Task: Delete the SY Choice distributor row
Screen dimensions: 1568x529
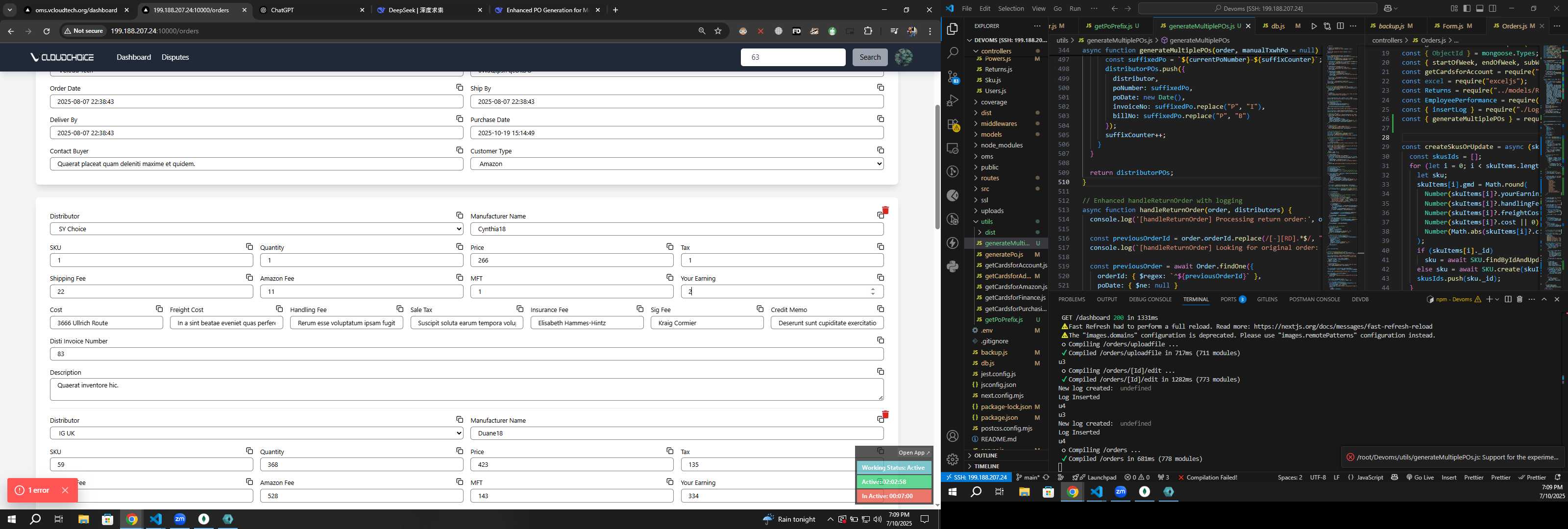Action: [x=885, y=211]
